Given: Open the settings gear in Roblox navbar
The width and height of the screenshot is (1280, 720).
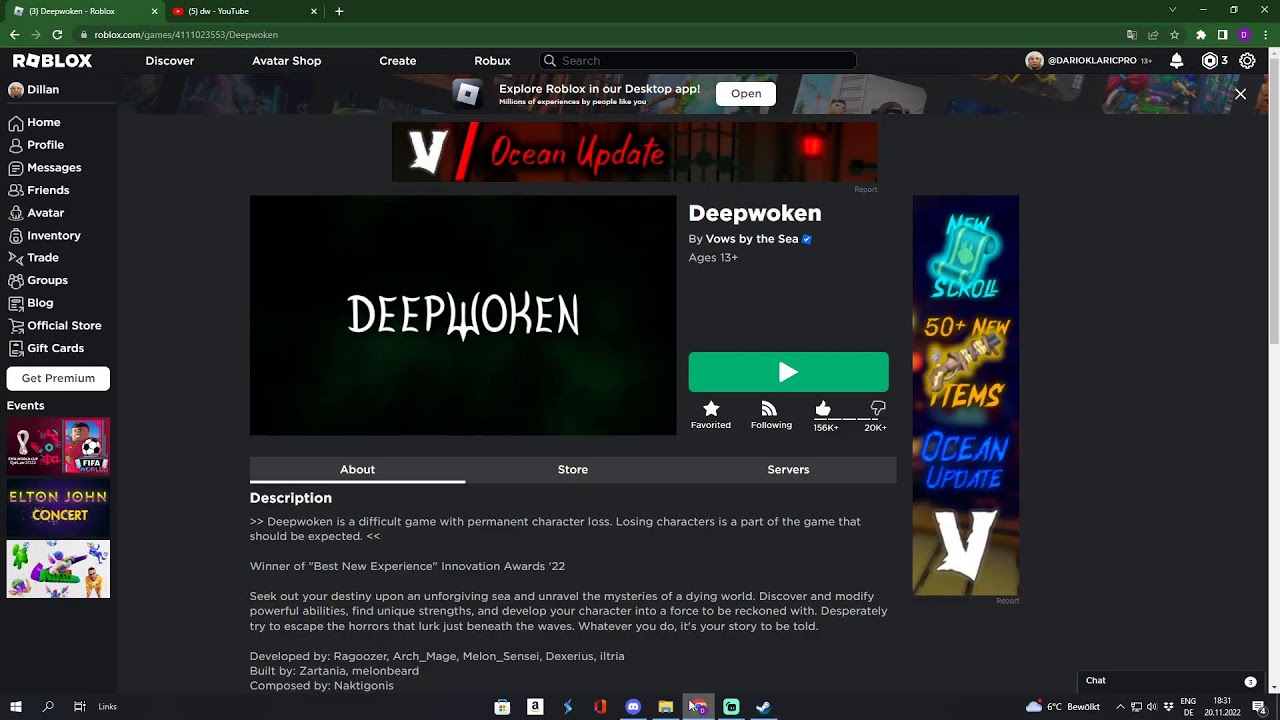Looking at the screenshot, I should [1247, 61].
